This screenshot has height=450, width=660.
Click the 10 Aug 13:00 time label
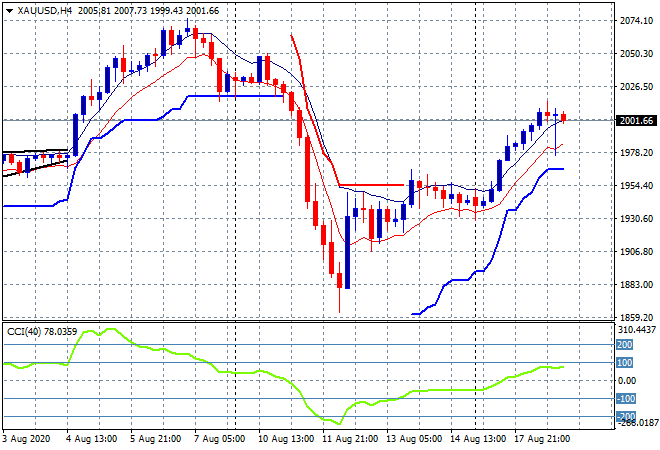[287, 439]
